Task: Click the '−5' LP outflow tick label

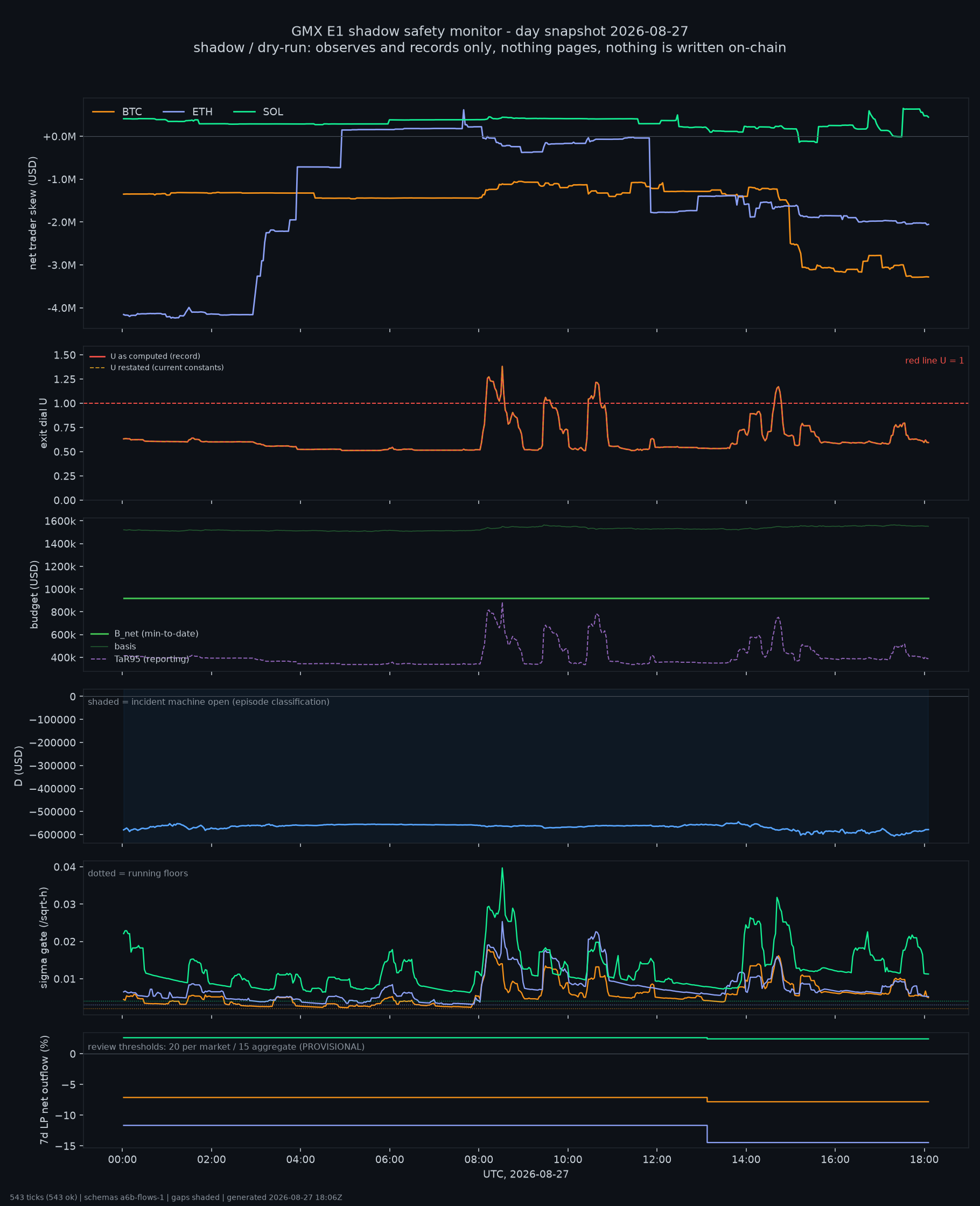Action: (70, 1085)
